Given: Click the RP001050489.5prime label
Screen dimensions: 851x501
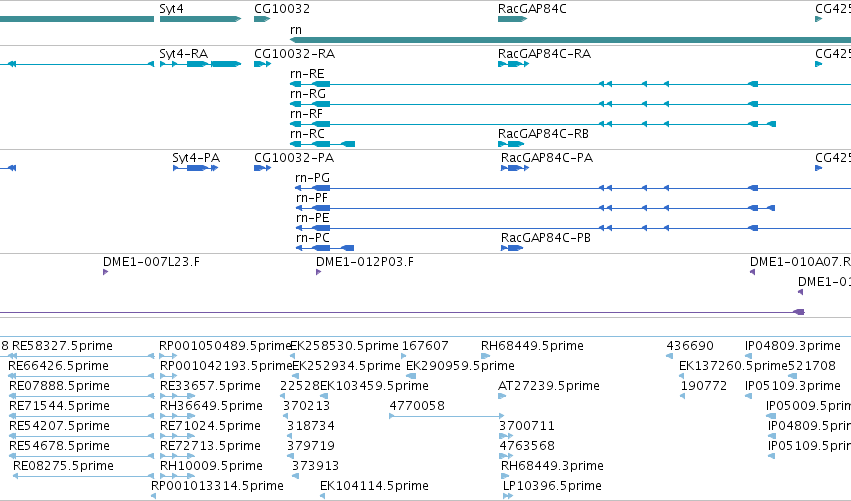Looking at the screenshot, I should [x=226, y=346].
